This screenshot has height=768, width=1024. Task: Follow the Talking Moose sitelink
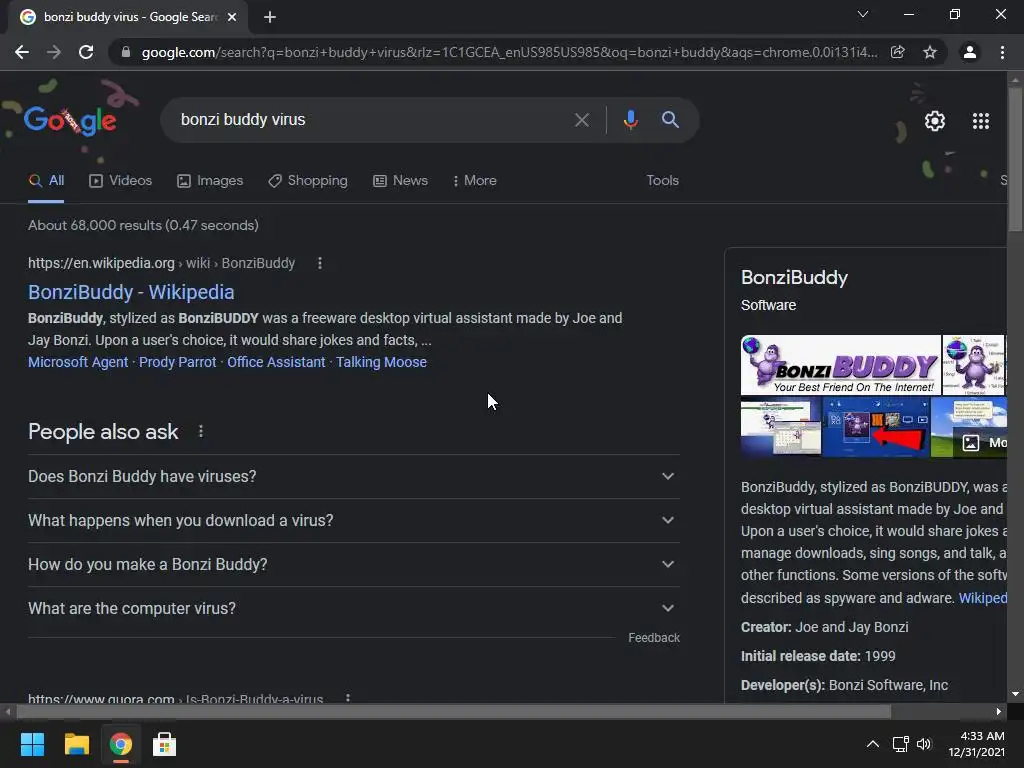coord(381,362)
